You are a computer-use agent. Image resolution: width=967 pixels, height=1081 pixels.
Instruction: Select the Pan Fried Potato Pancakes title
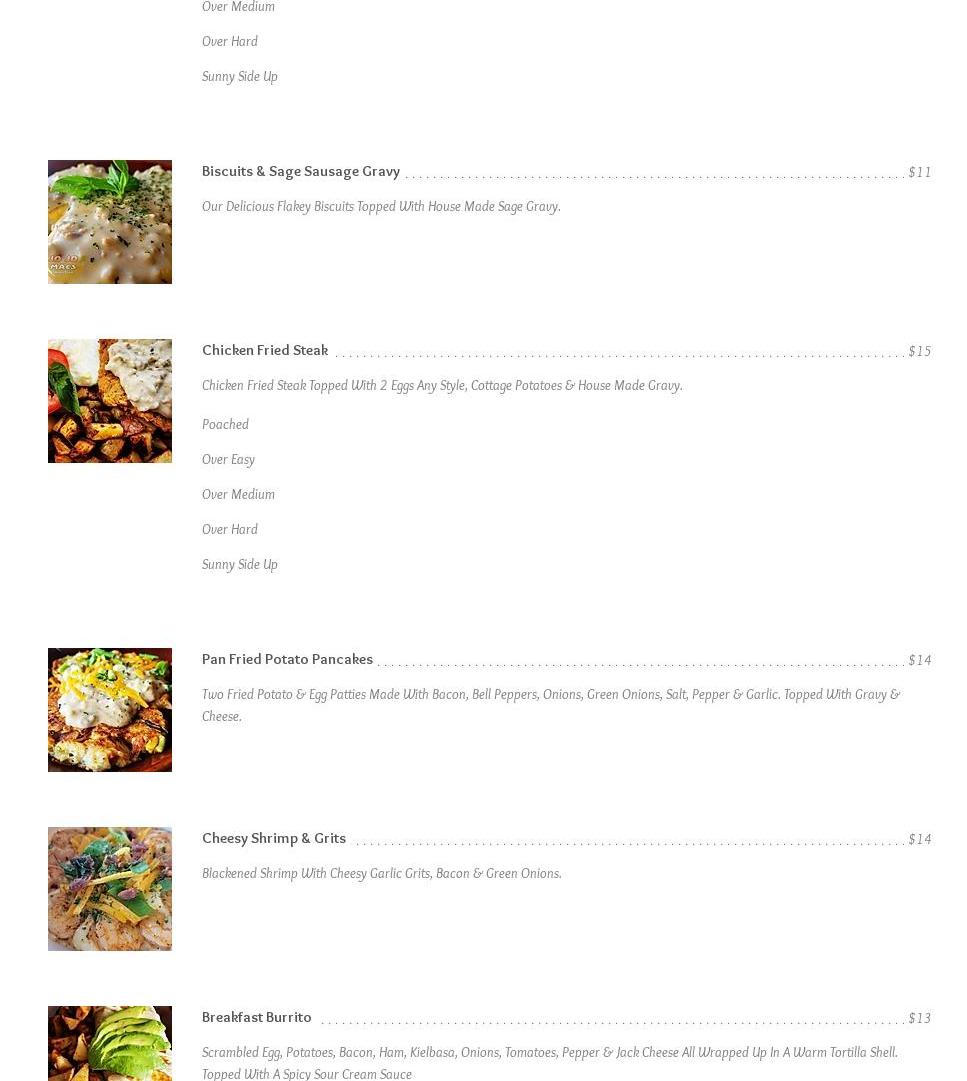(287, 659)
